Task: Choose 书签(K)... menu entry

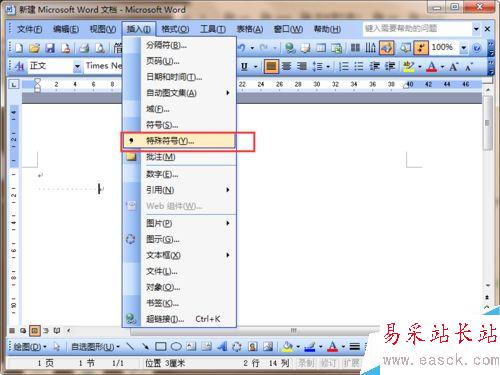Action: coord(179,303)
